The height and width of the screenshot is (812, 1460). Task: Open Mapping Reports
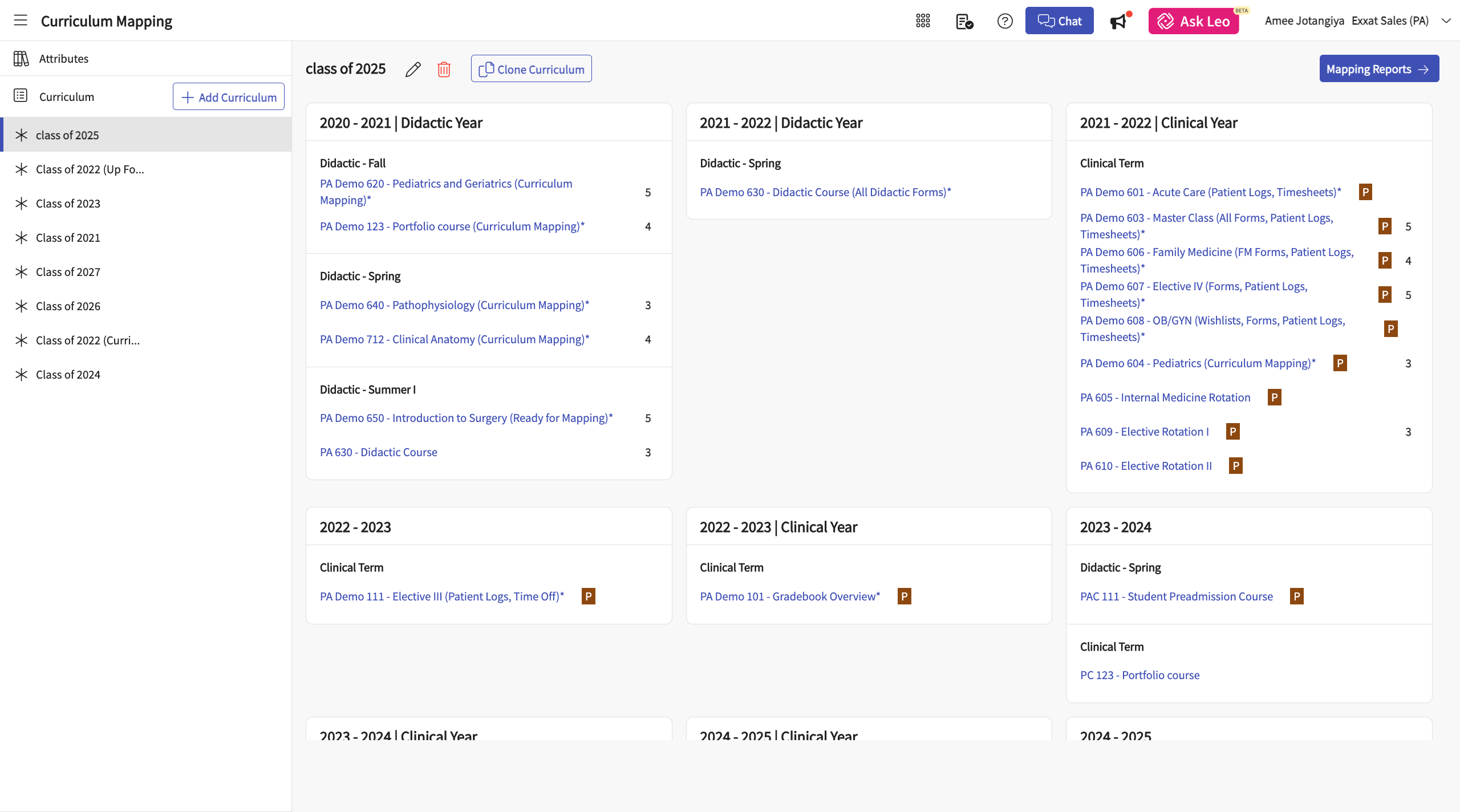[1378, 69]
